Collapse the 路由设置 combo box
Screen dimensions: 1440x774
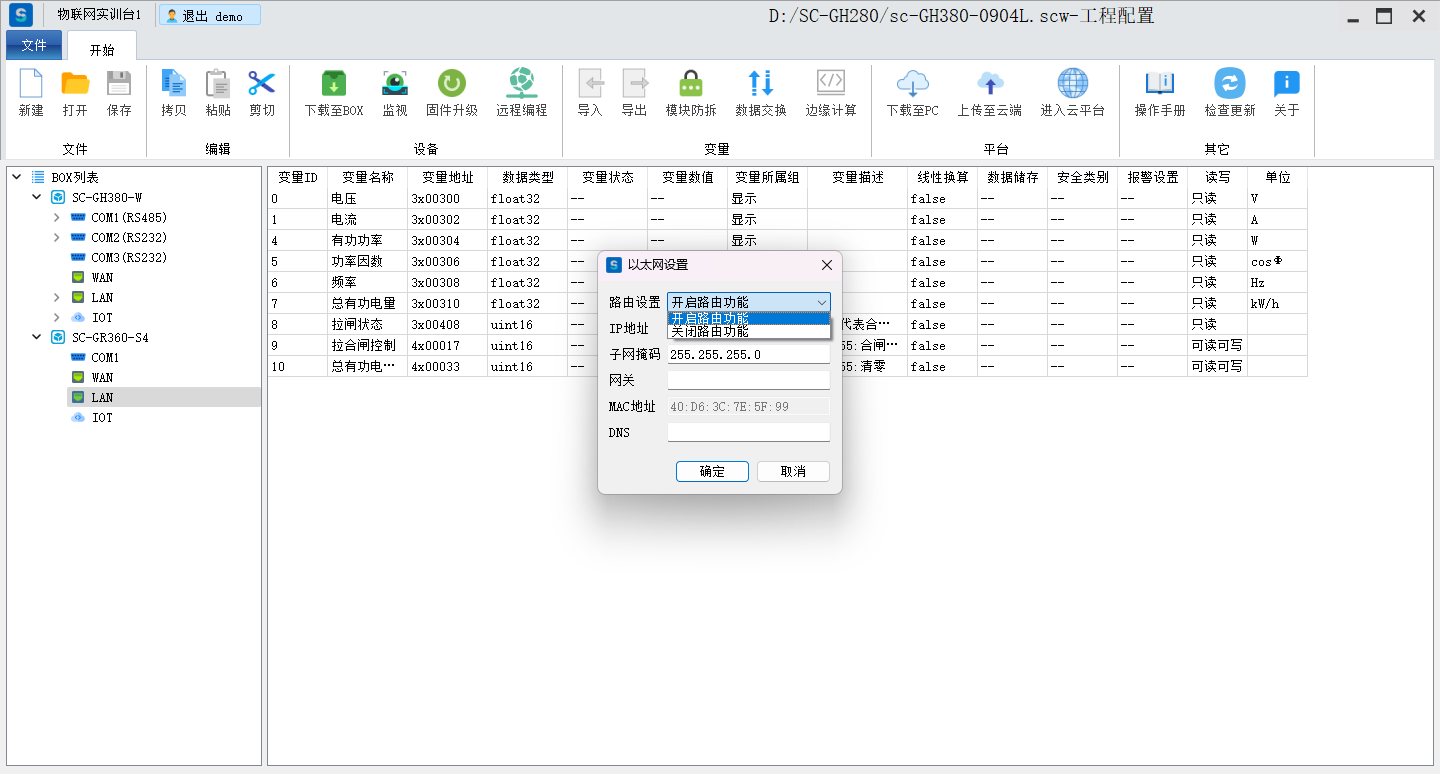click(x=821, y=302)
